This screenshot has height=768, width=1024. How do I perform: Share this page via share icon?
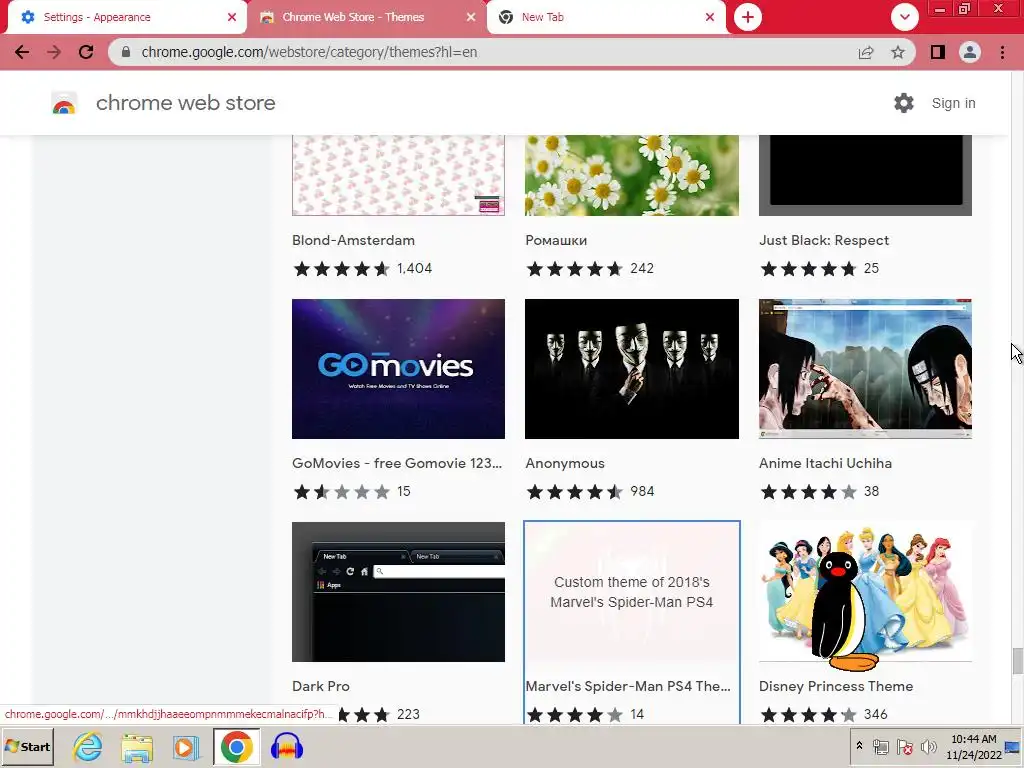click(x=866, y=52)
